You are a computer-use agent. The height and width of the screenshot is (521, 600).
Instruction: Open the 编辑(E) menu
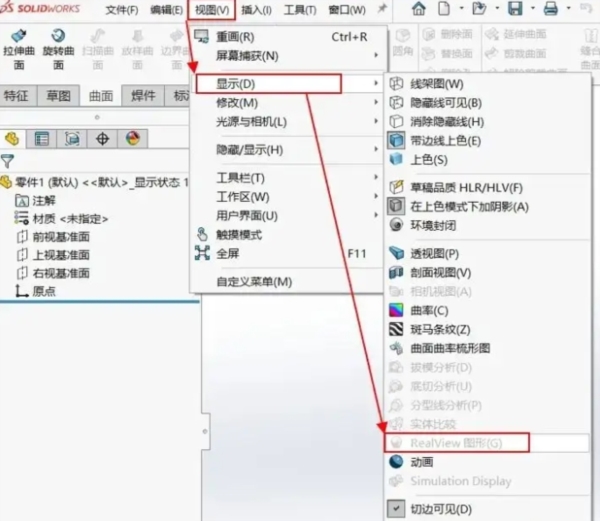(166, 10)
